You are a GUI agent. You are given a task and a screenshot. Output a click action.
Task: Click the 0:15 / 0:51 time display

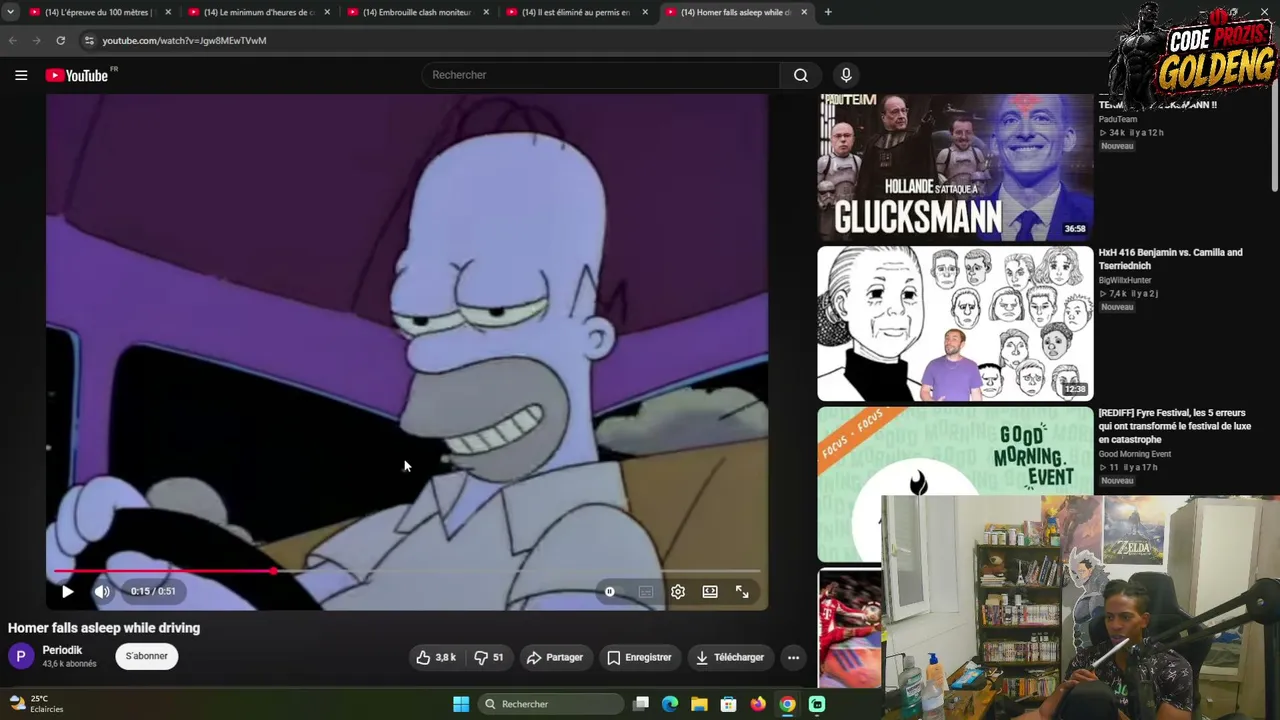click(153, 591)
